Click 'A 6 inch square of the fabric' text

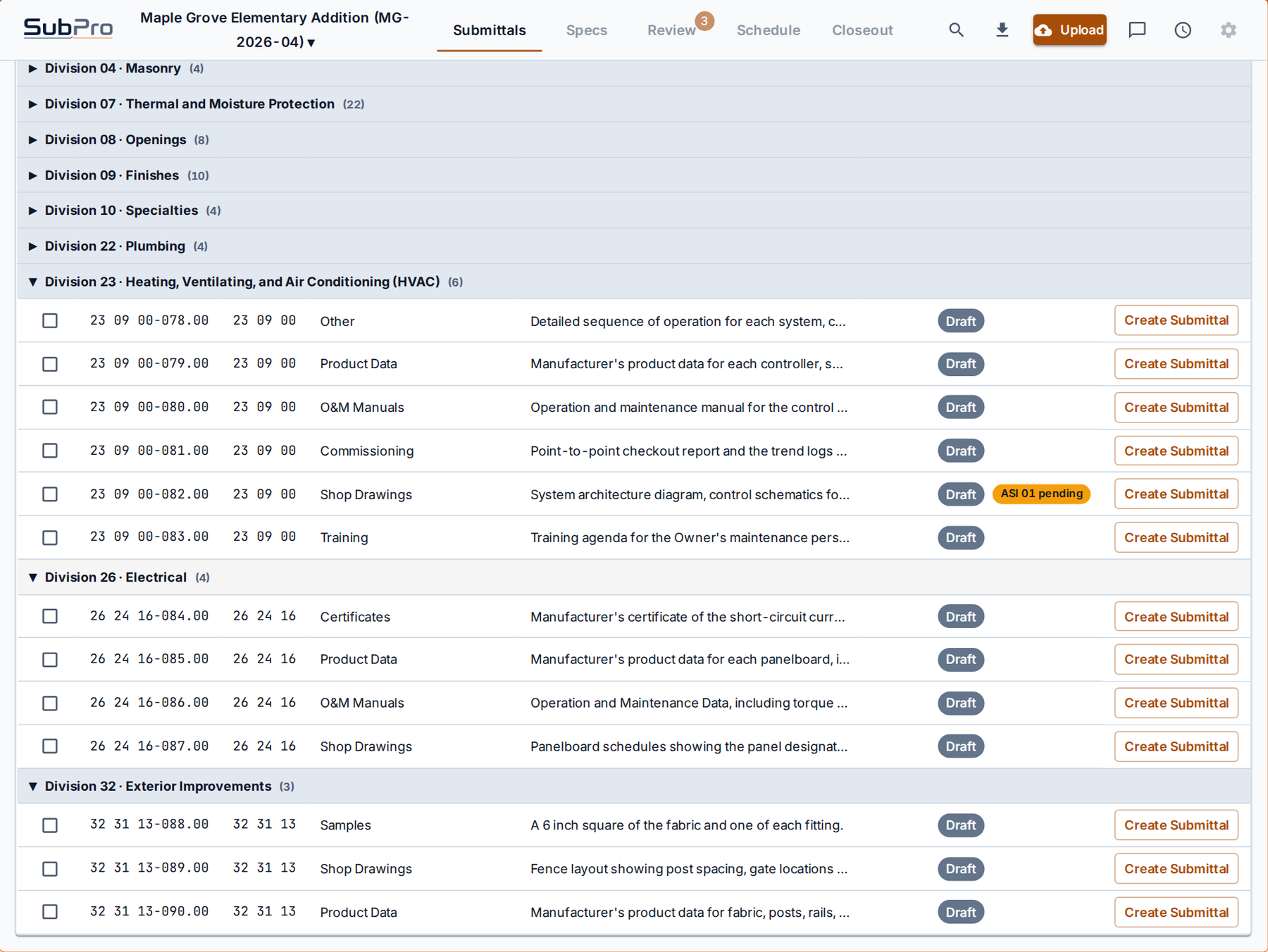pyautogui.click(x=687, y=825)
